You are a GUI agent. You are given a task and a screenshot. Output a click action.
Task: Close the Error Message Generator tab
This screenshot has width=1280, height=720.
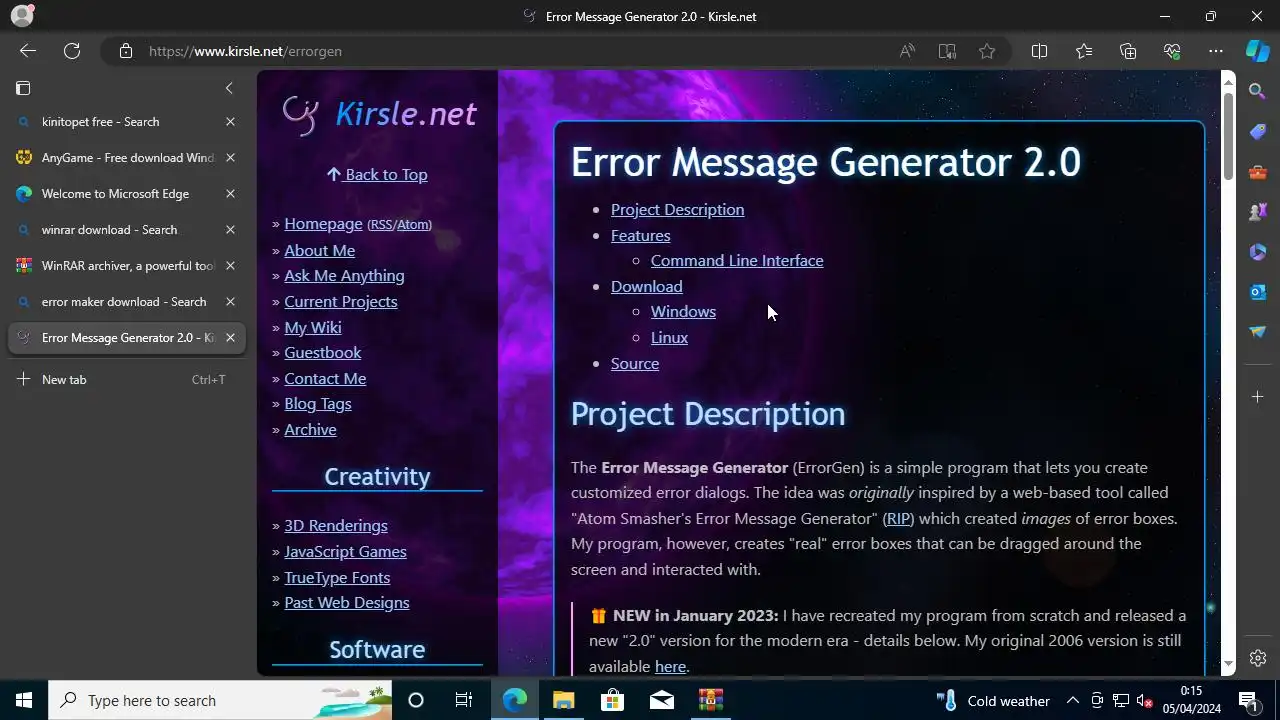tap(230, 338)
